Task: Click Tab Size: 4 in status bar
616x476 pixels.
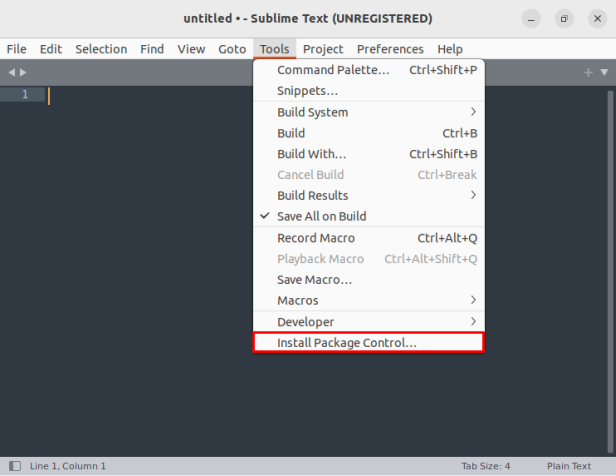Action: (486, 466)
